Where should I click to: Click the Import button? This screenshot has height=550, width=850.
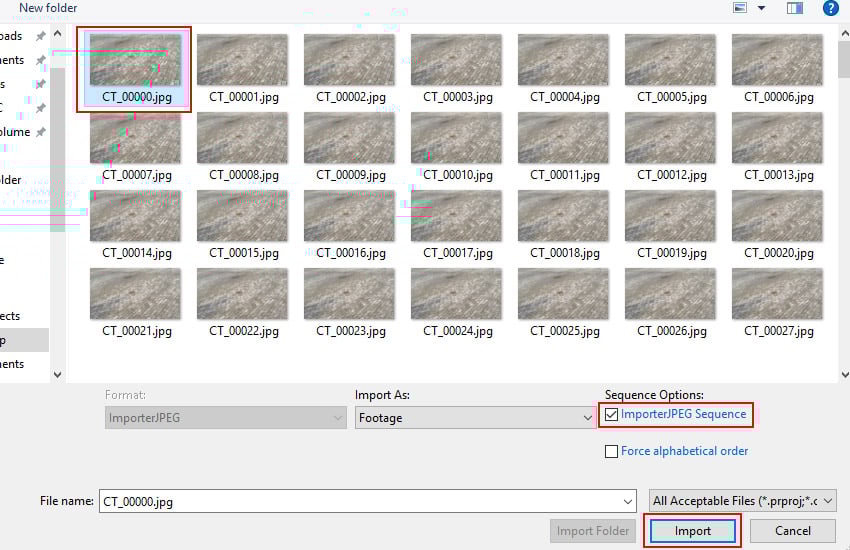pos(693,531)
